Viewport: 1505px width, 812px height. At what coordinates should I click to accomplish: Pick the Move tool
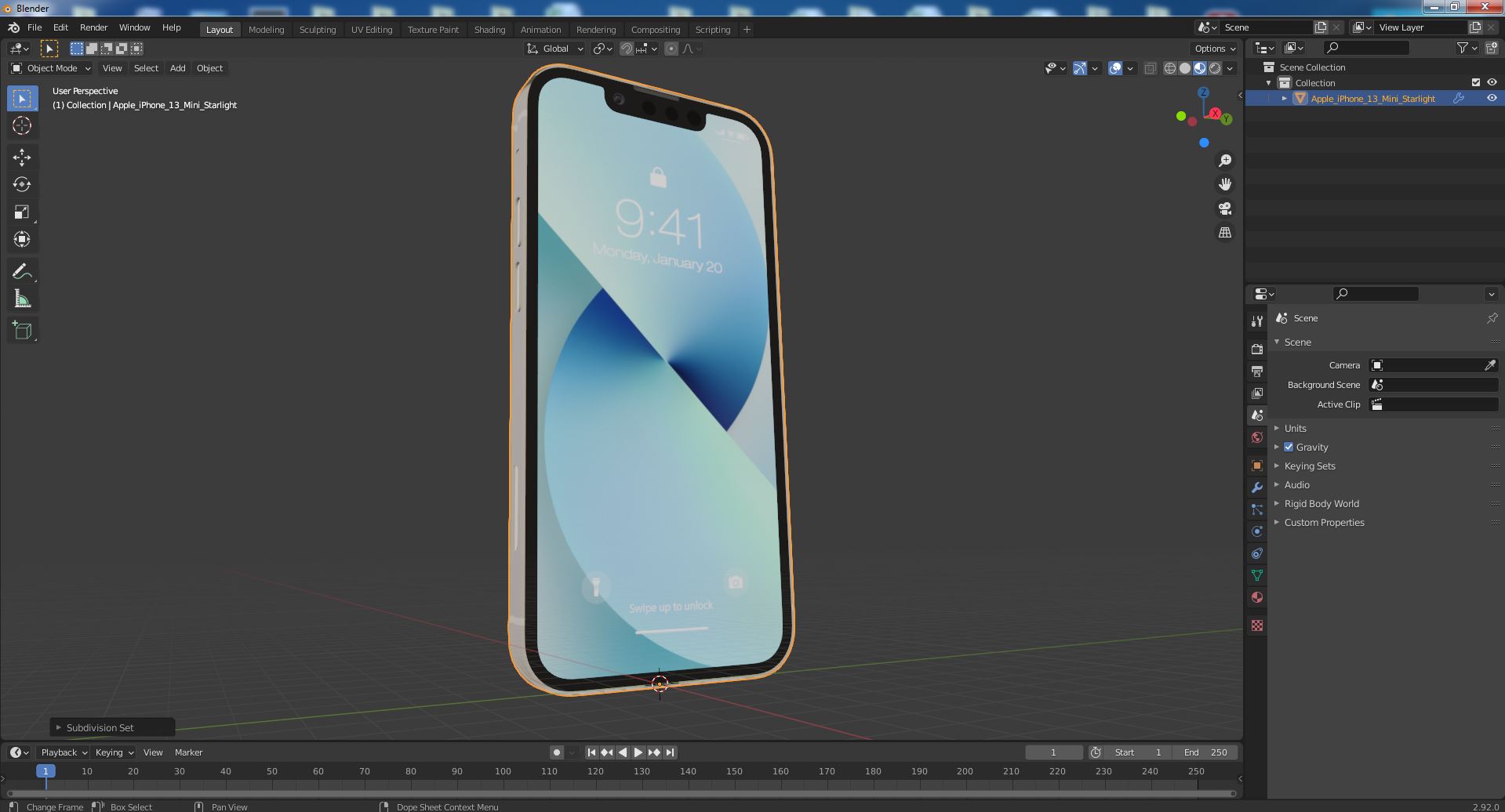pos(22,158)
